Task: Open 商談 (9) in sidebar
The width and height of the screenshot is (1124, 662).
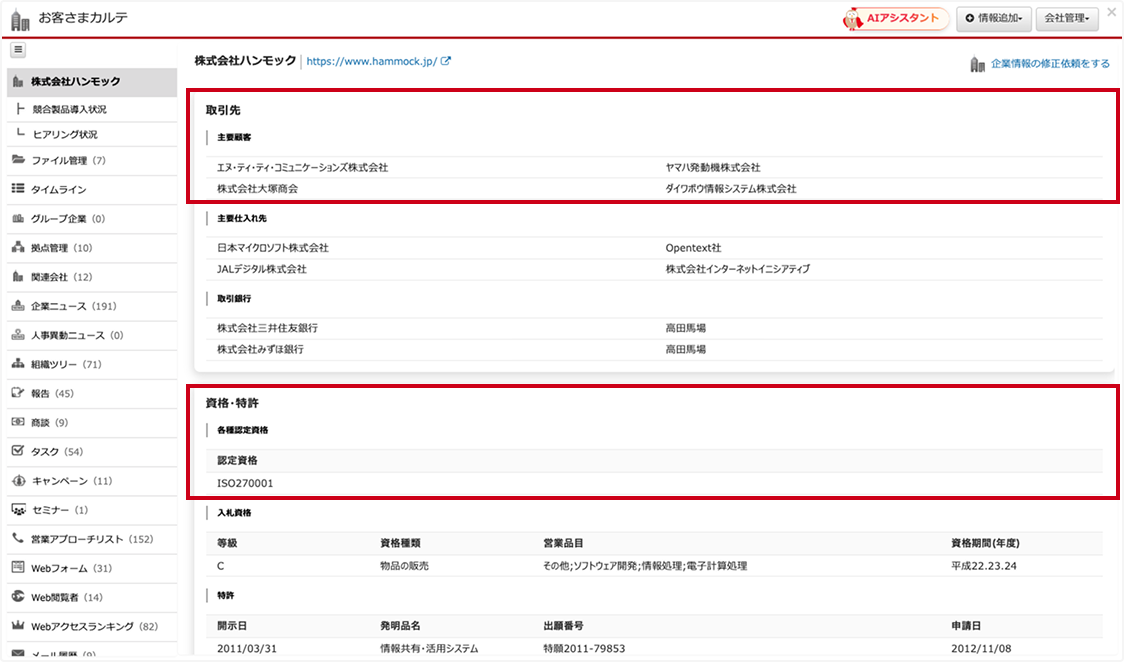Action: (x=49, y=423)
